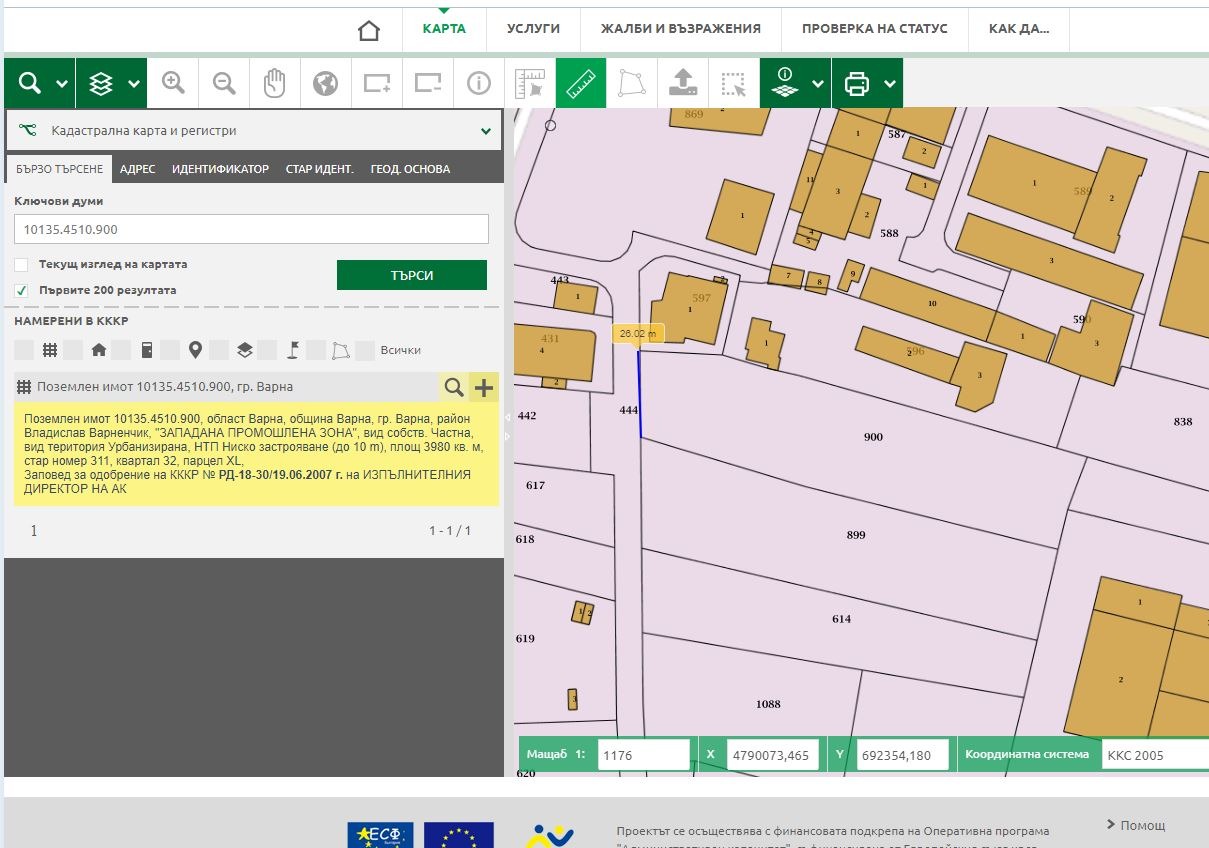The width and height of the screenshot is (1209, 848).
Task: Toggle the 'Всички' filter checkbox
Action: (x=365, y=350)
